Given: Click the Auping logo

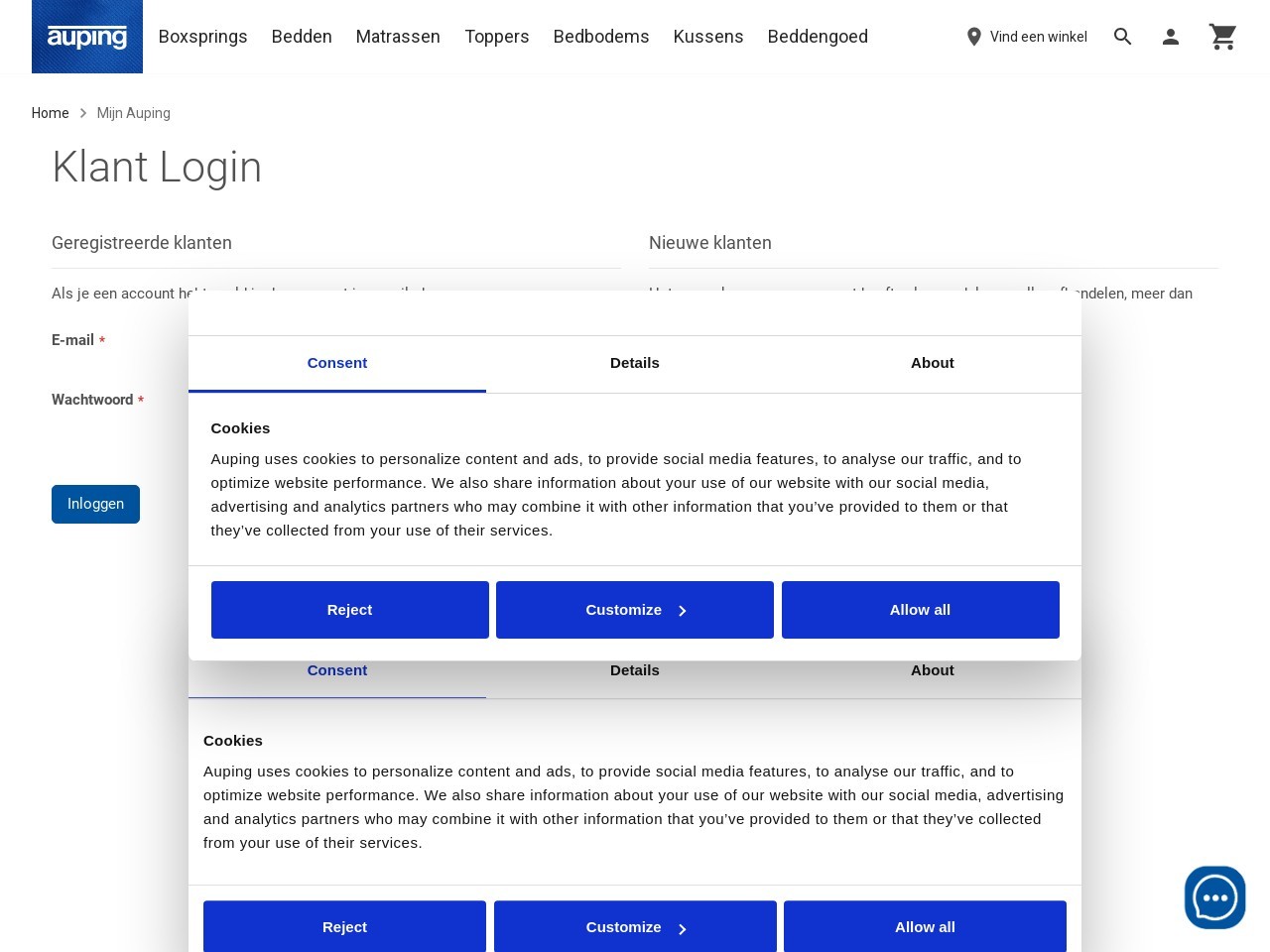Looking at the screenshot, I should pos(87,37).
